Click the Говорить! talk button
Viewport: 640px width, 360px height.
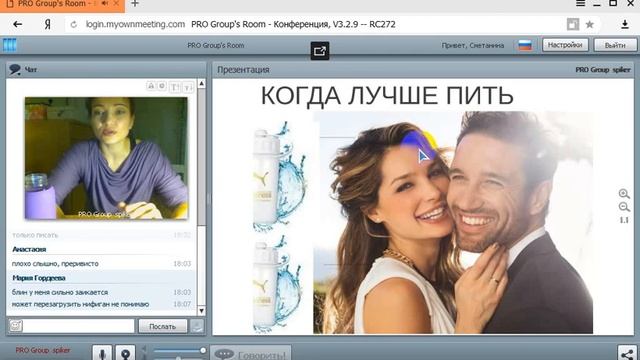pos(251,353)
